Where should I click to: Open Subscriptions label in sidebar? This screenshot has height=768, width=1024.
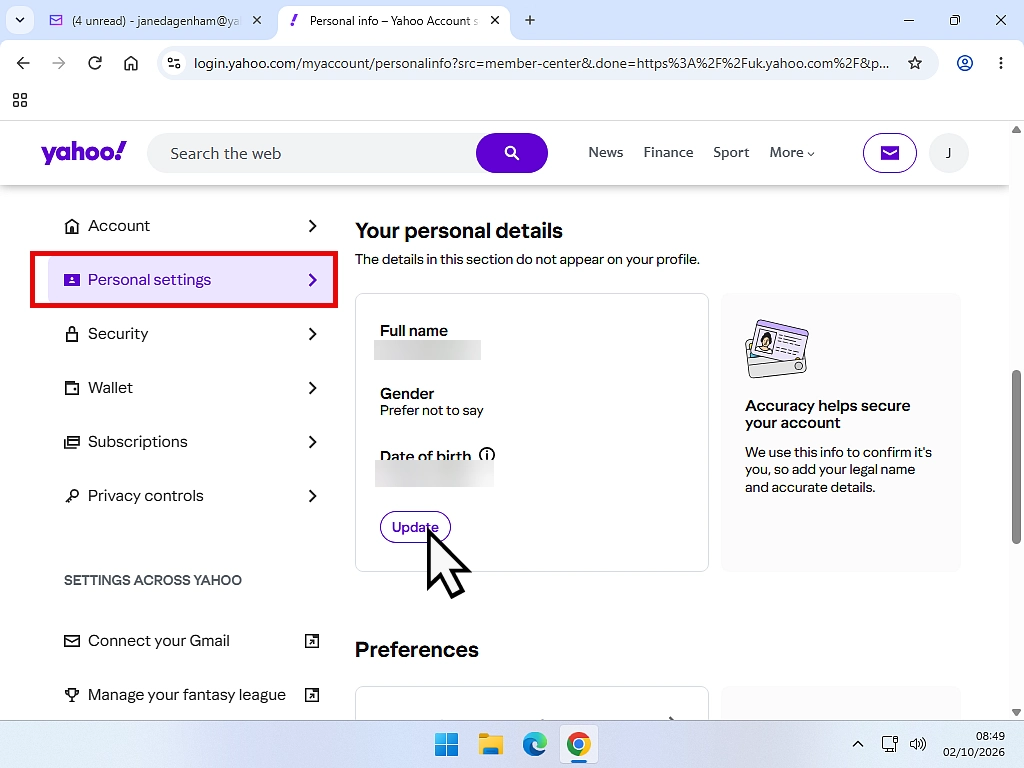pyautogui.click(x=138, y=442)
